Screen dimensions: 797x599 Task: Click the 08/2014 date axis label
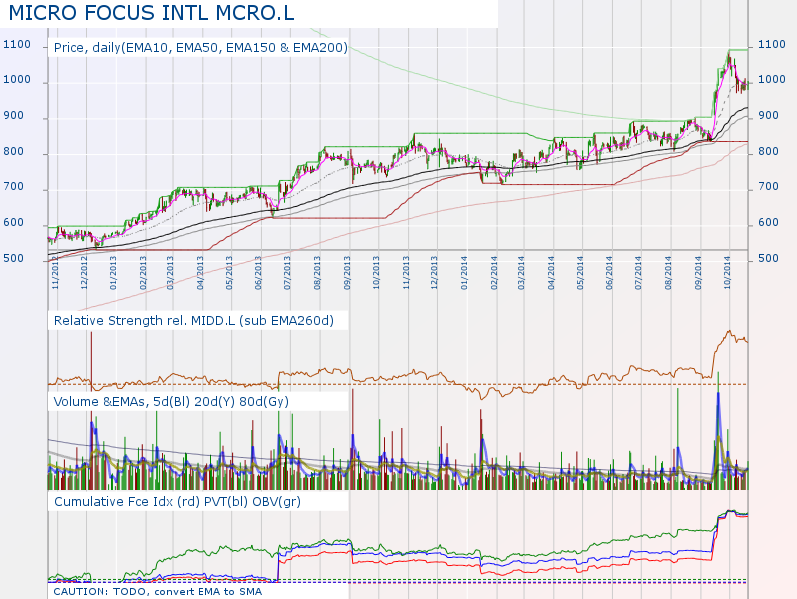coord(668,273)
